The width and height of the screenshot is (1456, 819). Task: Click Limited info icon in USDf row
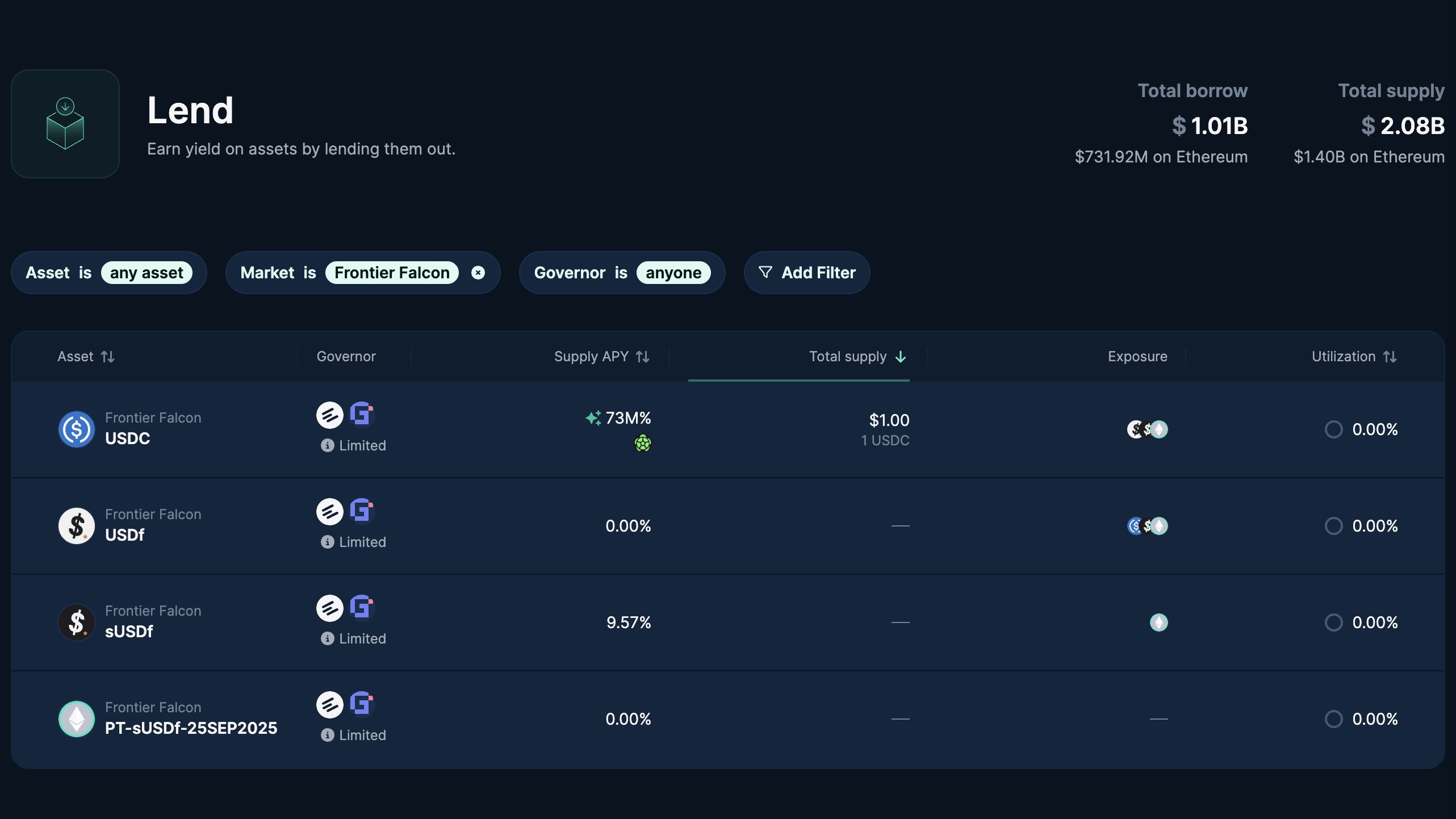327,542
